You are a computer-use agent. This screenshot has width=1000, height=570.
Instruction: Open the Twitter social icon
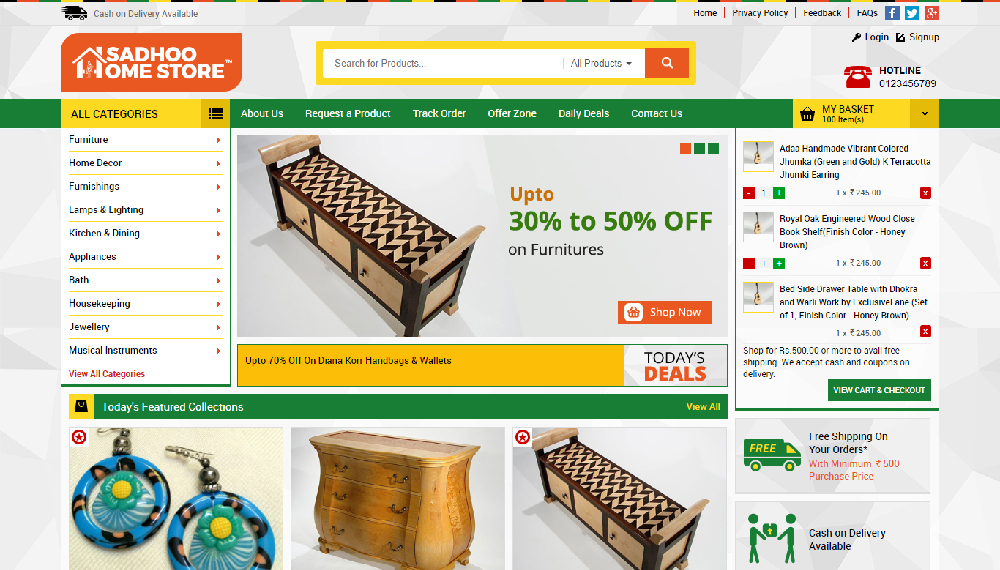[x=912, y=13]
